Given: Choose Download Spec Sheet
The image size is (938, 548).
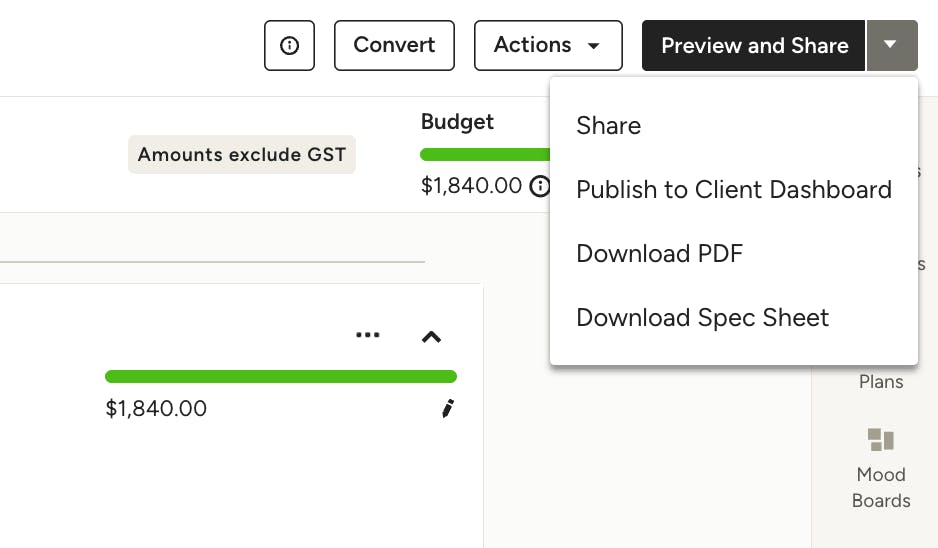Looking at the screenshot, I should [x=702, y=318].
